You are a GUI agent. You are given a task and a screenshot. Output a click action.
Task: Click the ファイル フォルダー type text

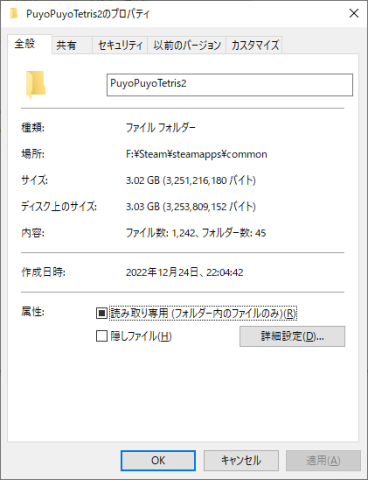tap(161, 128)
